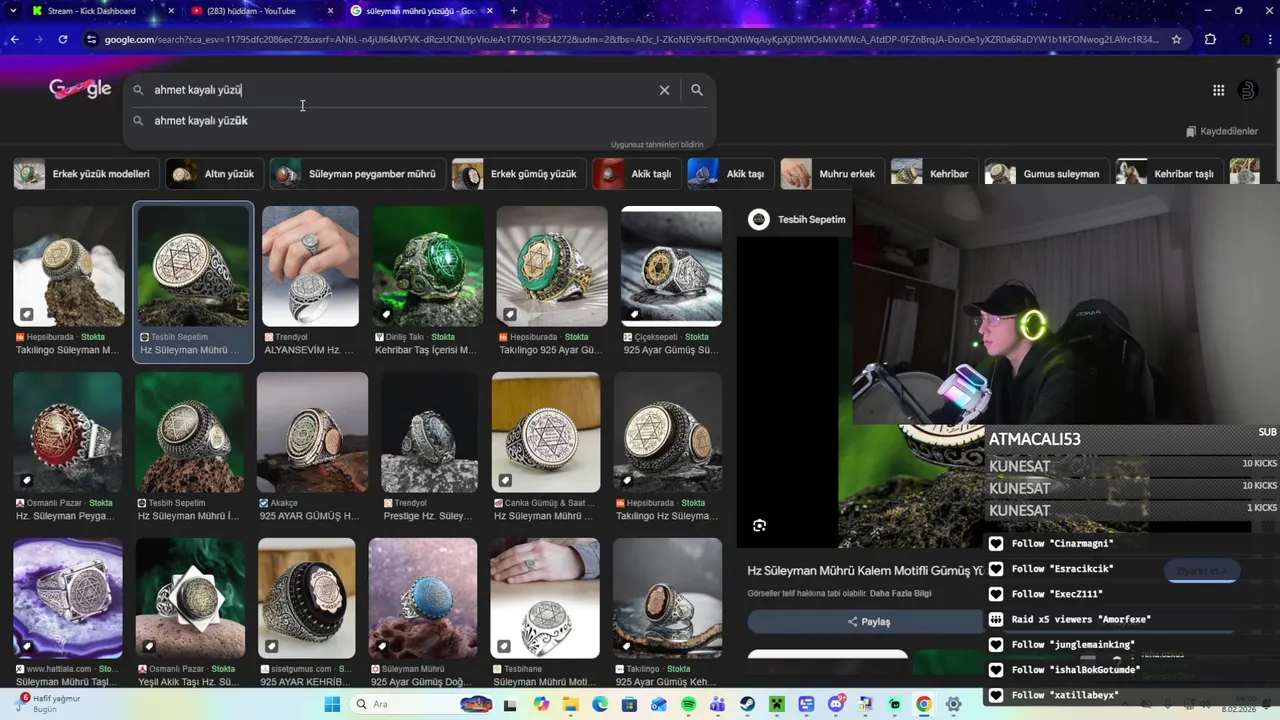Open Tesbih Sepetim source in preview
This screenshot has width=1280, height=720.
(x=798, y=220)
